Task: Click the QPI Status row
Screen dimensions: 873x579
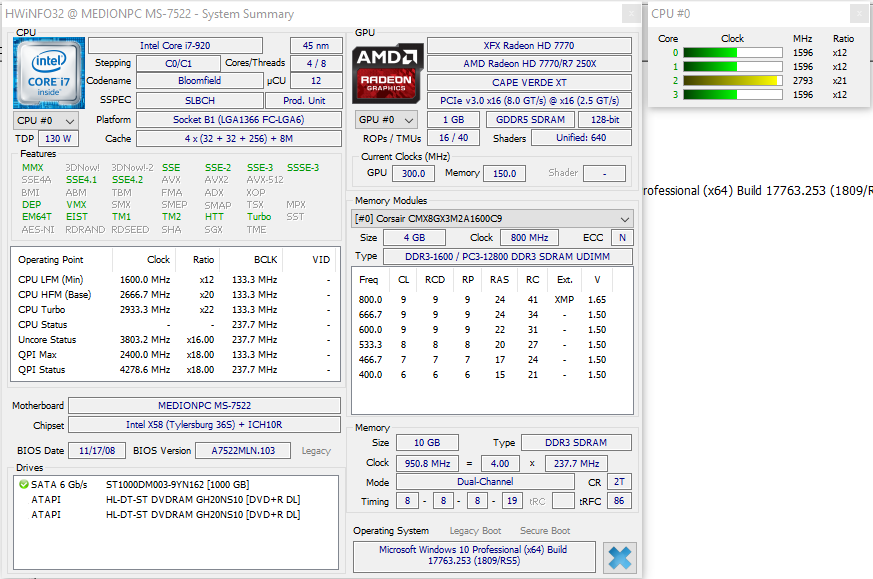Action: (x=175, y=370)
